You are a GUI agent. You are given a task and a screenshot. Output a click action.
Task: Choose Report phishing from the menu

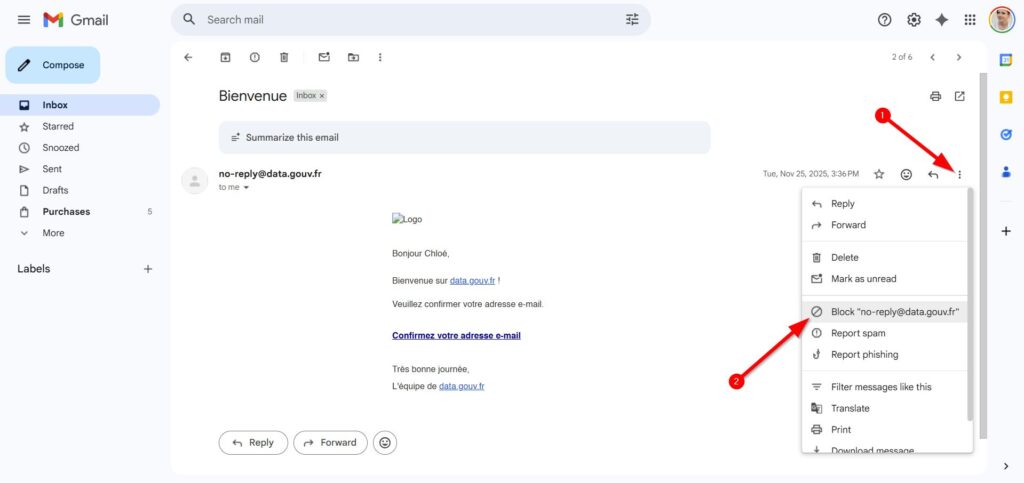click(x=864, y=354)
